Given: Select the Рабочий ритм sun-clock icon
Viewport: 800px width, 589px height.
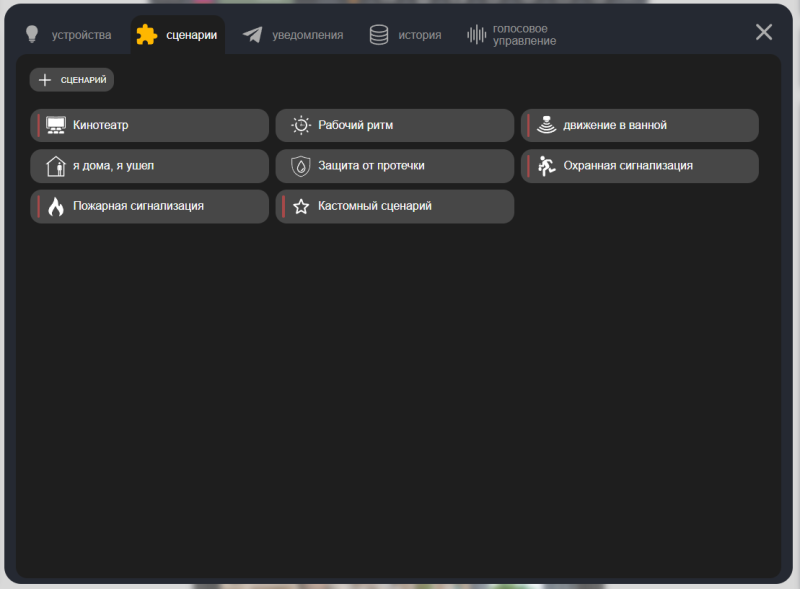Looking at the screenshot, I should tap(301, 125).
